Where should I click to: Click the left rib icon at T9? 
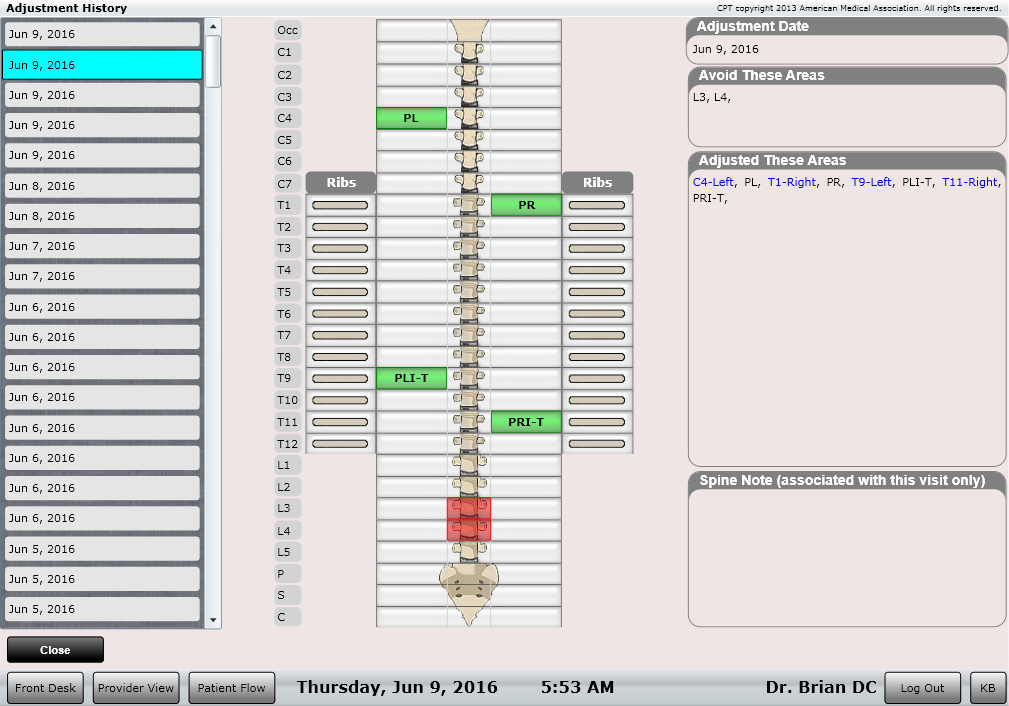click(x=340, y=378)
